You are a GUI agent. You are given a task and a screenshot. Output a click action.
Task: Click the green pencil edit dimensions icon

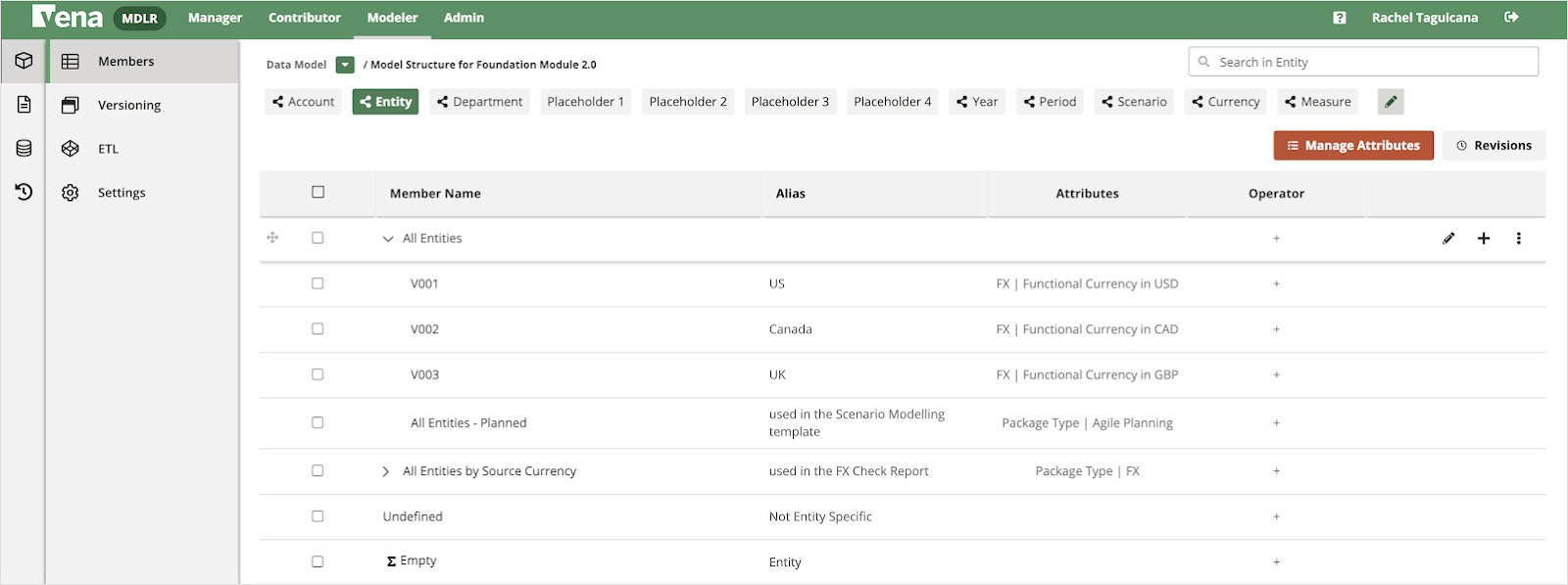[1390, 102]
